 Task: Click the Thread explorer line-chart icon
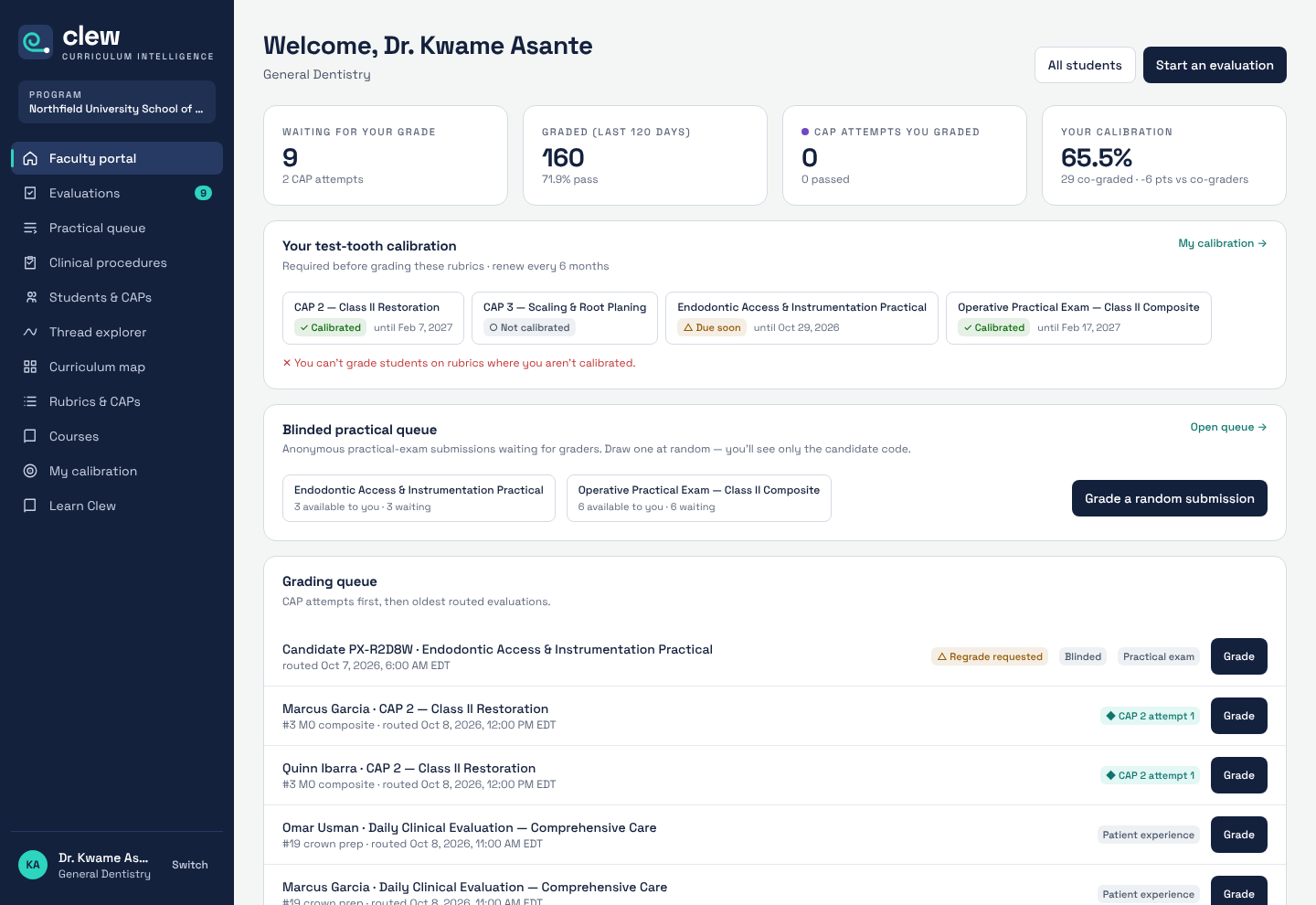click(30, 332)
